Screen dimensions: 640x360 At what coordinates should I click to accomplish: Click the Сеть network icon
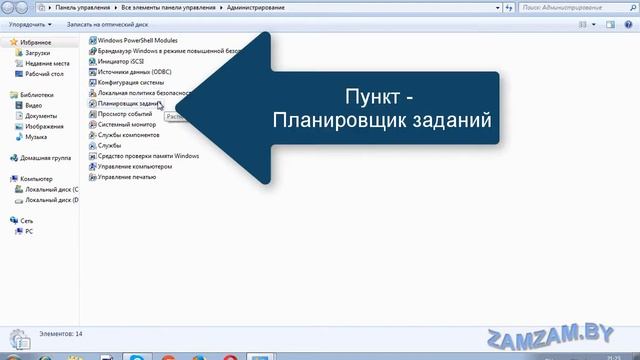pos(14,221)
